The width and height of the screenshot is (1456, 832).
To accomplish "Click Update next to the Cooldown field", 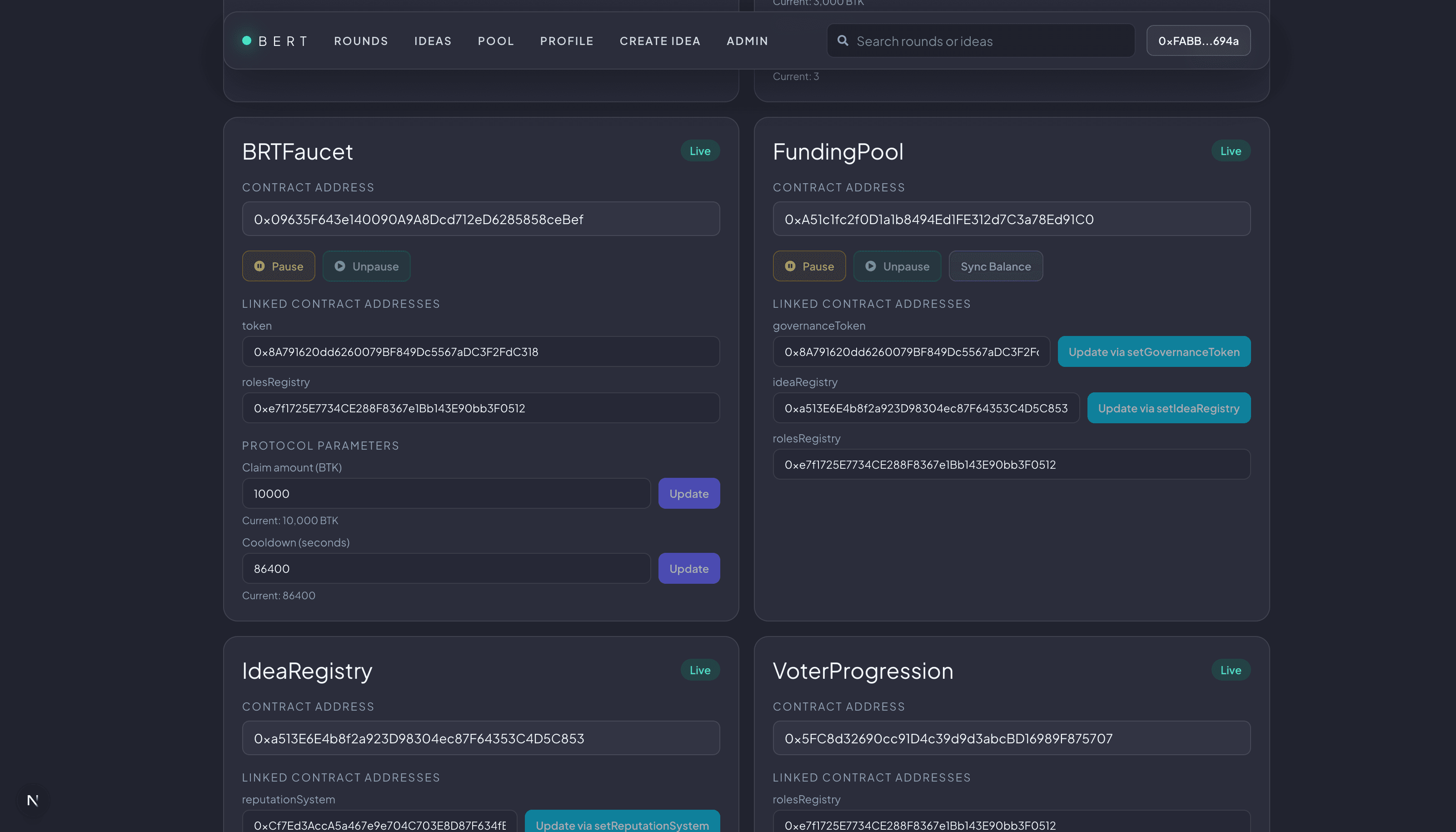I will (x=688, y=568).
